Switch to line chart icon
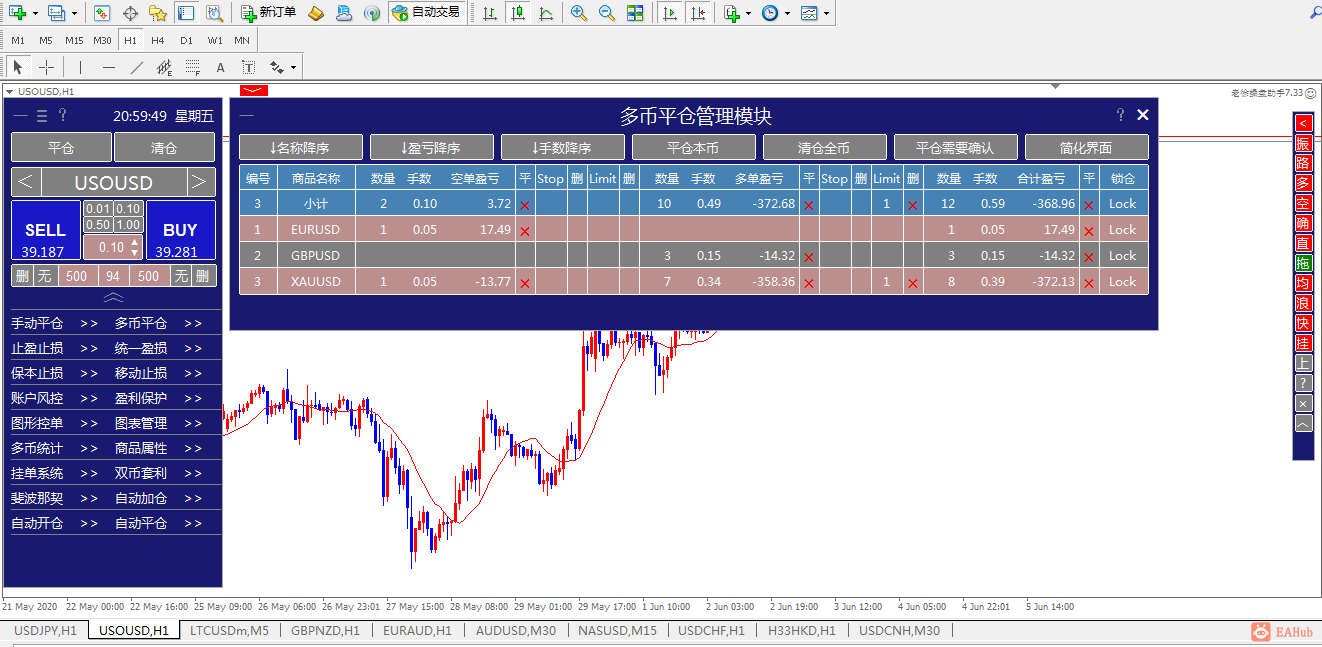Image resolution: width=1322 pixels, height=647 pixels. pyautogui.click(x=545, y=13)
